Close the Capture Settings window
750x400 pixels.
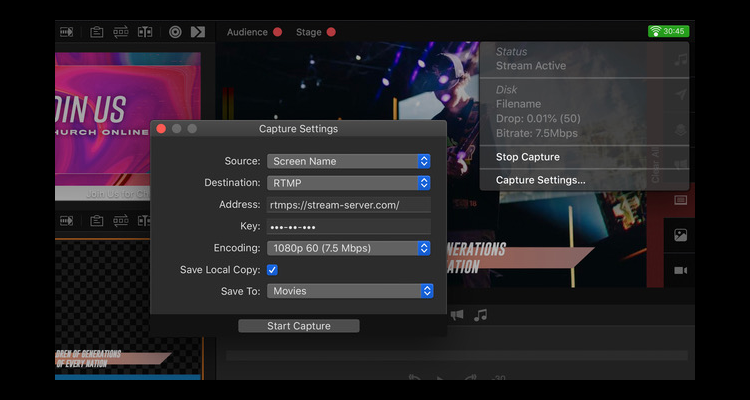click(161, 129)
